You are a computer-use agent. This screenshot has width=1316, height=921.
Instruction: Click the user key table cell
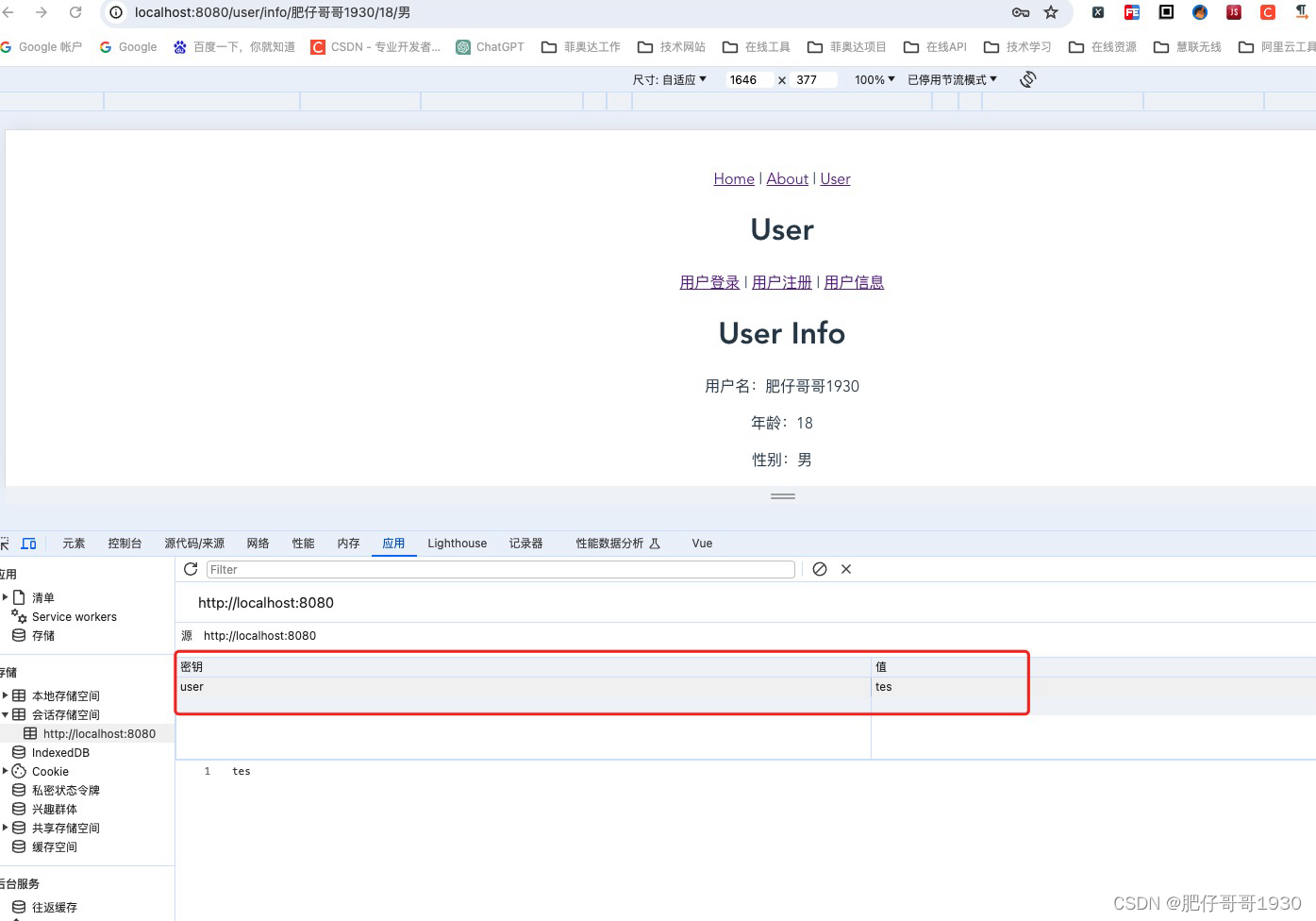pos(524,687)
